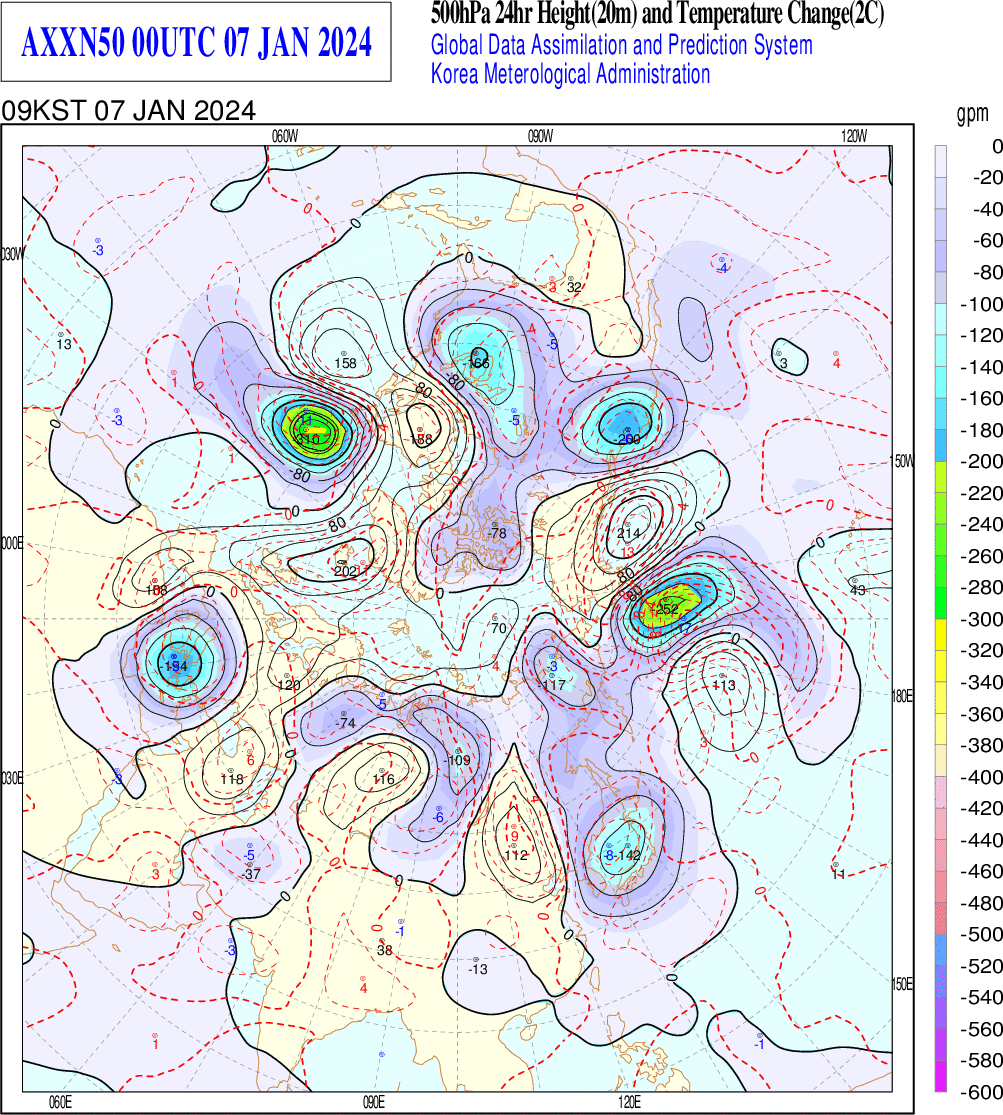Click the 060E longitude label

60,1103
